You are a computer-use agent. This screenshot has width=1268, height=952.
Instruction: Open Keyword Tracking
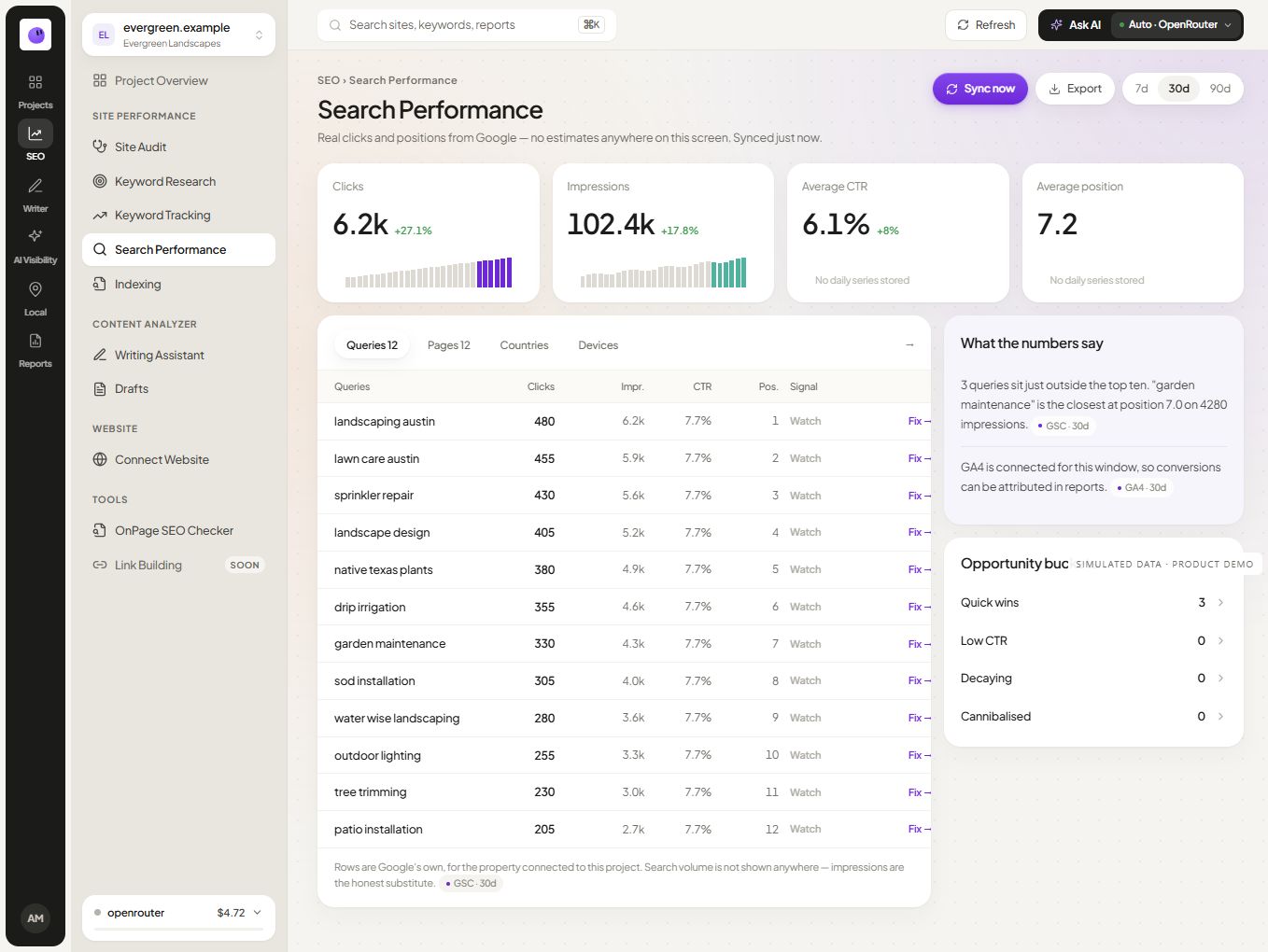point(178,216)
